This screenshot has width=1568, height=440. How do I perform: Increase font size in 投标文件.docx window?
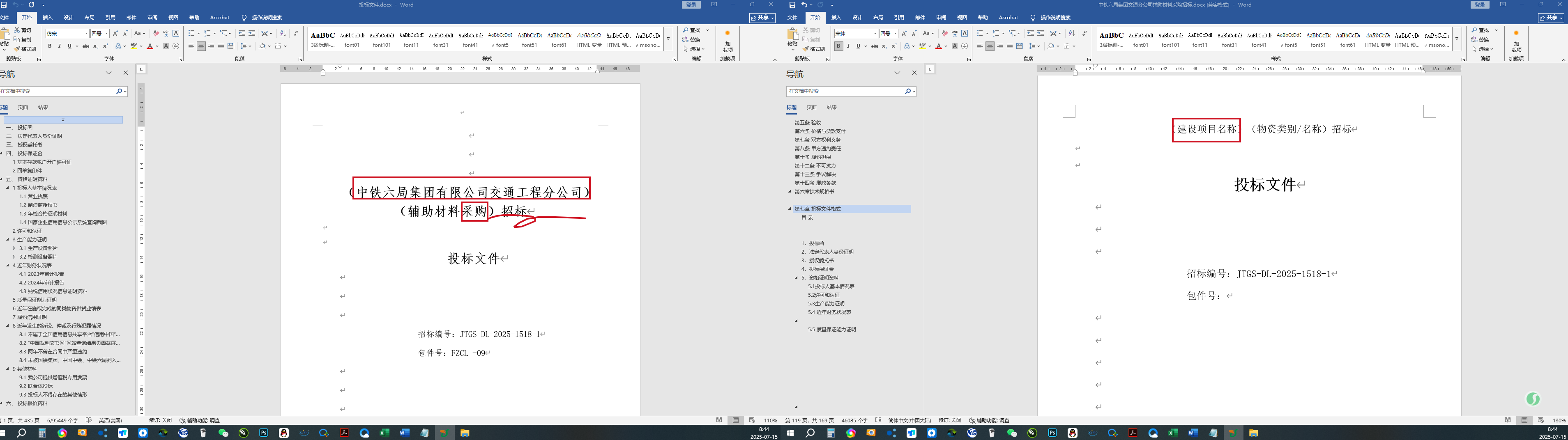pyautogui.click(x=116, y=34)
